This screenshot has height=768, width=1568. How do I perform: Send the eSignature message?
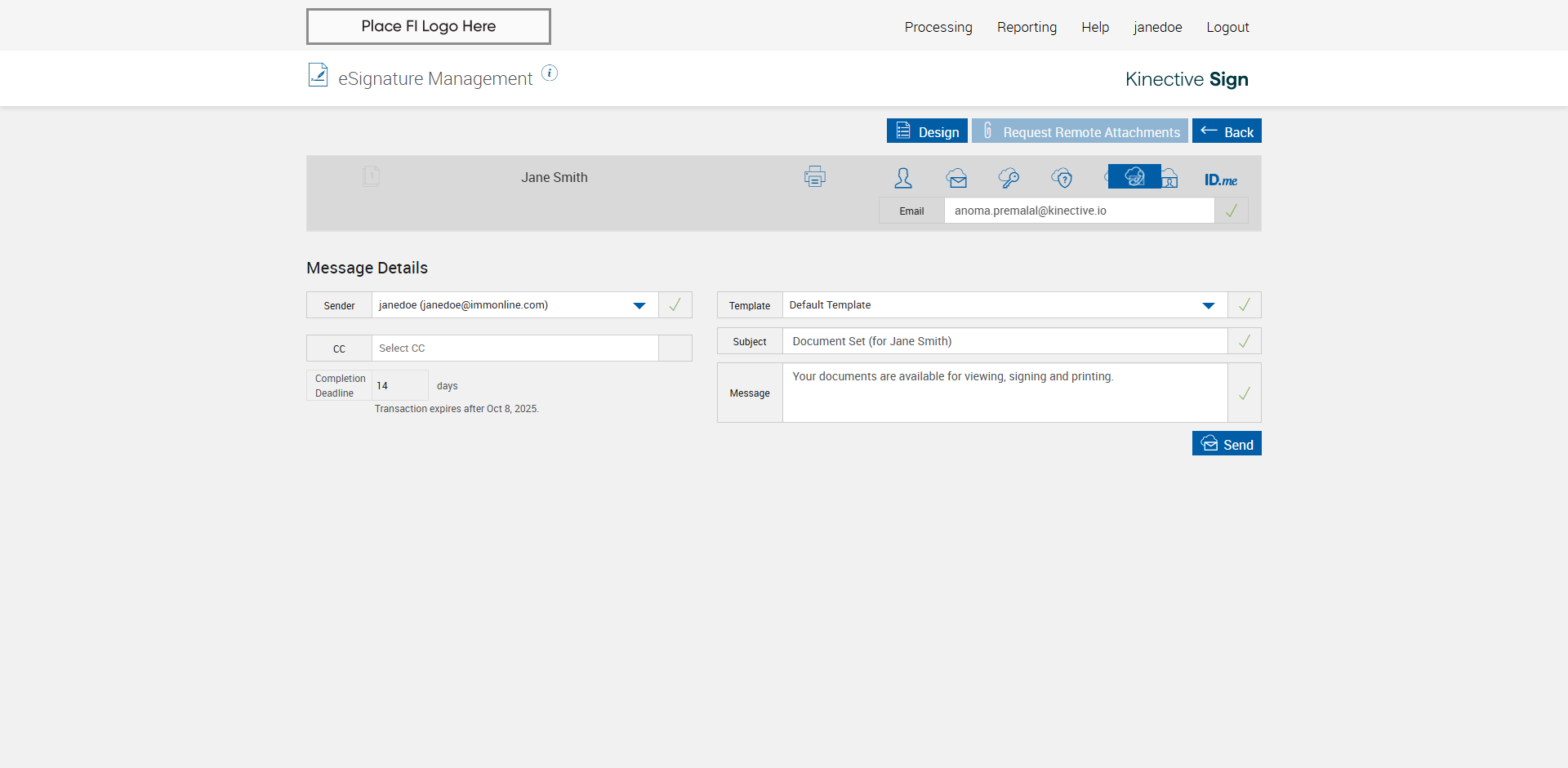(x=1227, y=443)
